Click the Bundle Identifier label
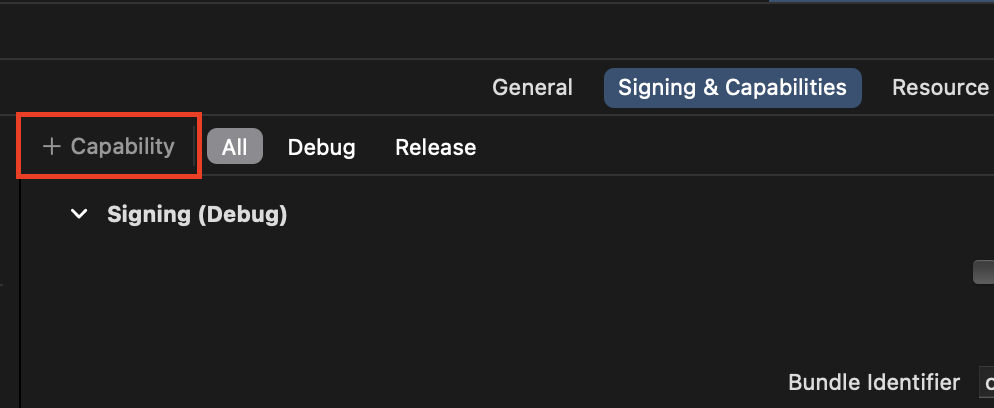 [x=874, y=382]
